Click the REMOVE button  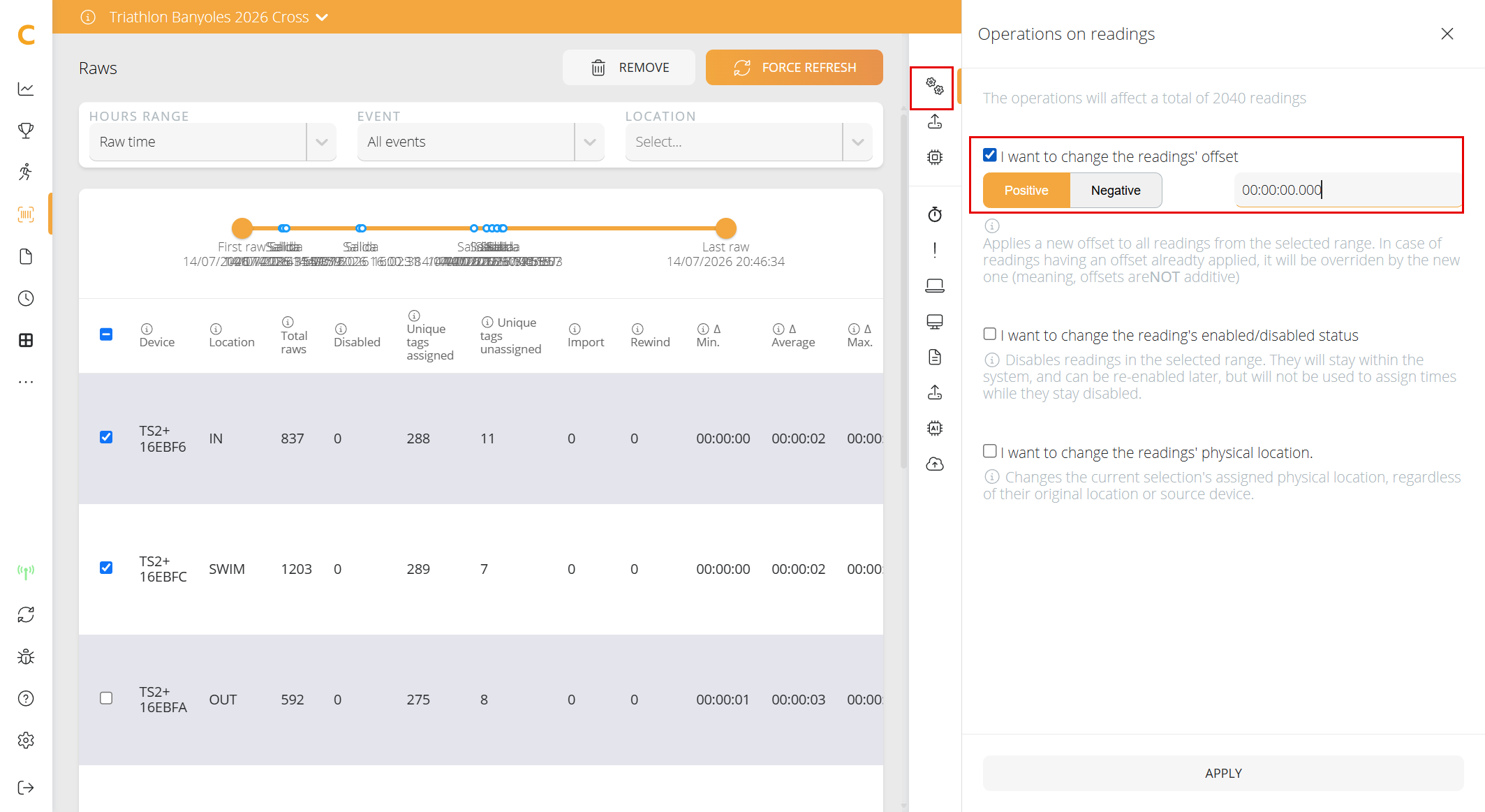click(629, 68)
